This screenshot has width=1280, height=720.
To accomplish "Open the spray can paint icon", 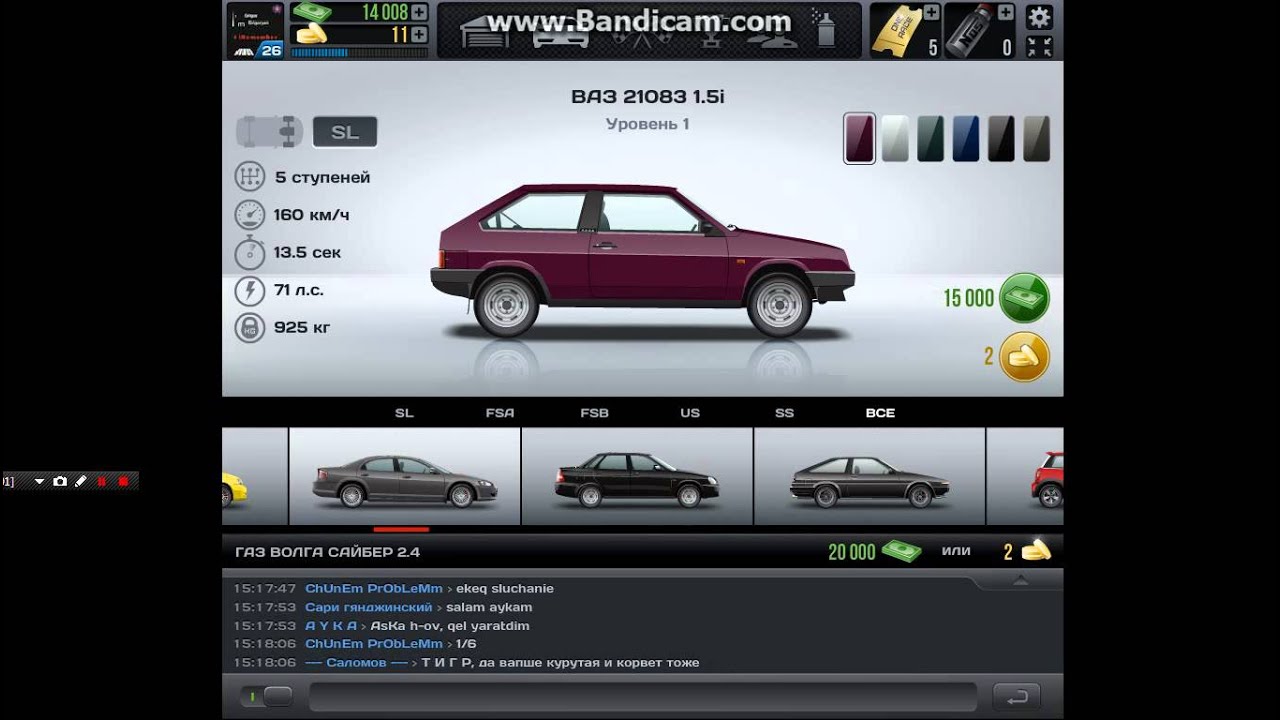I will (826, 32).
